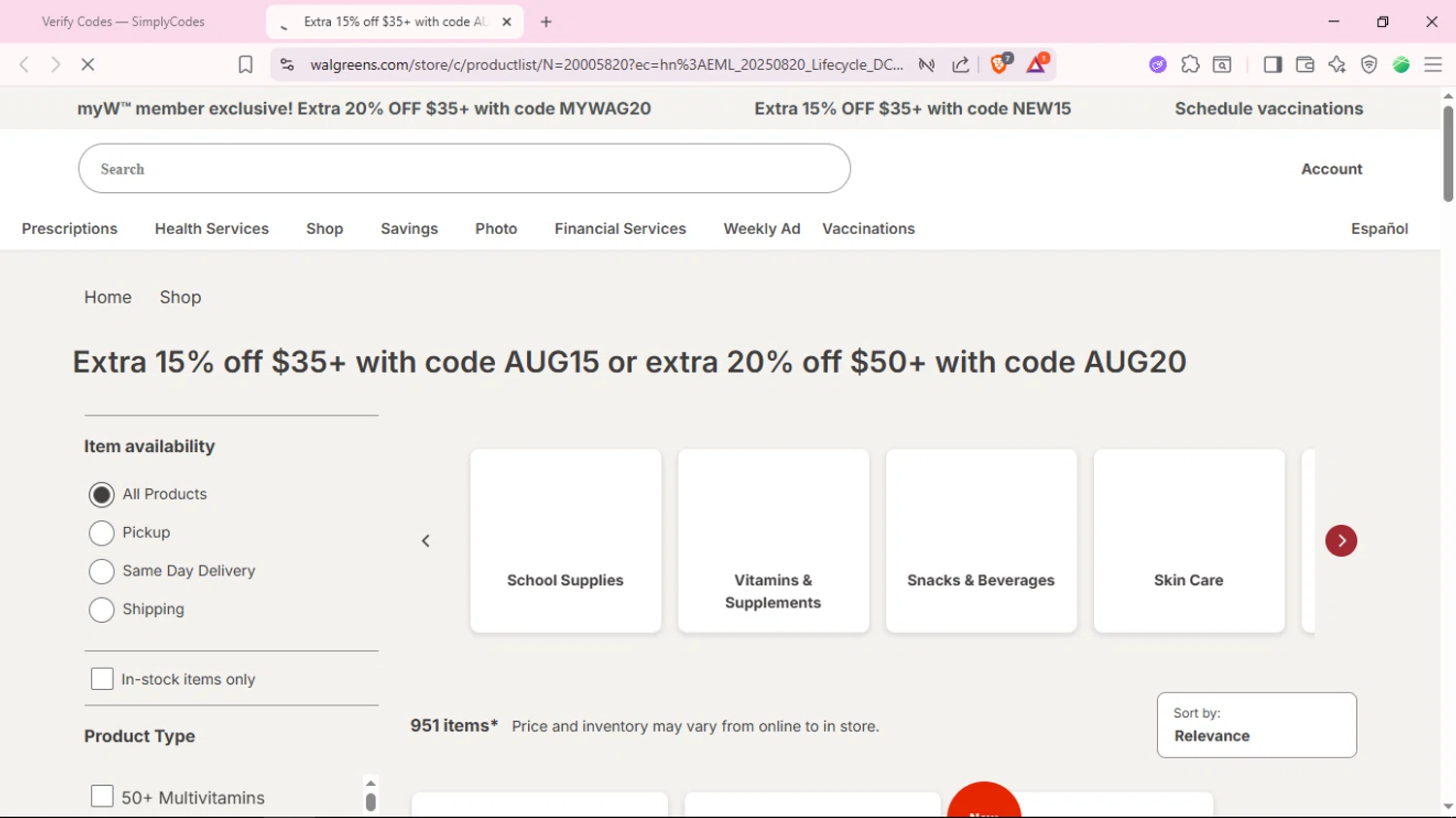
Task: Open the Snacks & Beverages category card
Action: tap(981, 540)
